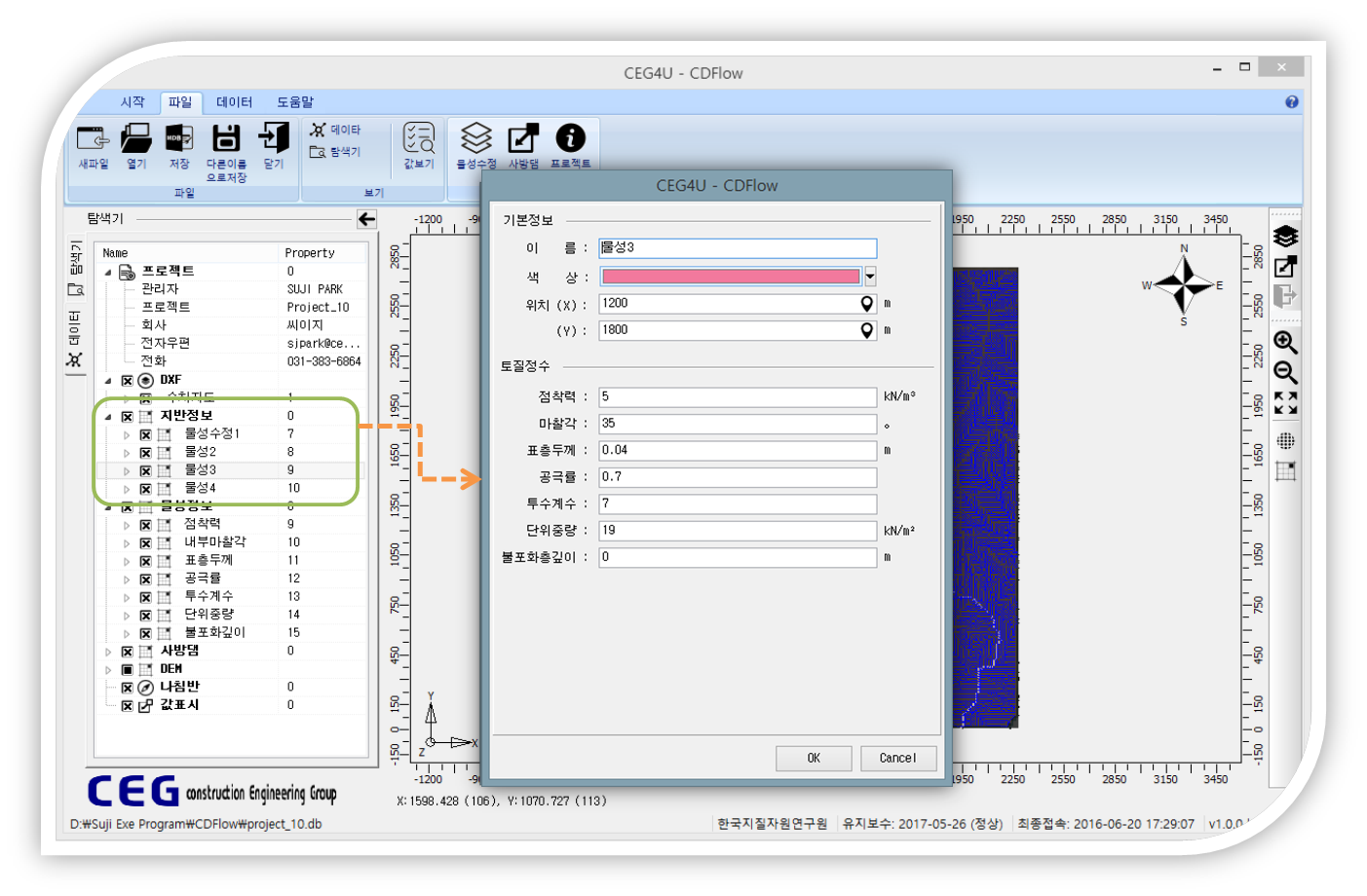Toggle the 지반정보 checkbox
This screenshot has width=1367, height=896.
click(x=127, y=416)
